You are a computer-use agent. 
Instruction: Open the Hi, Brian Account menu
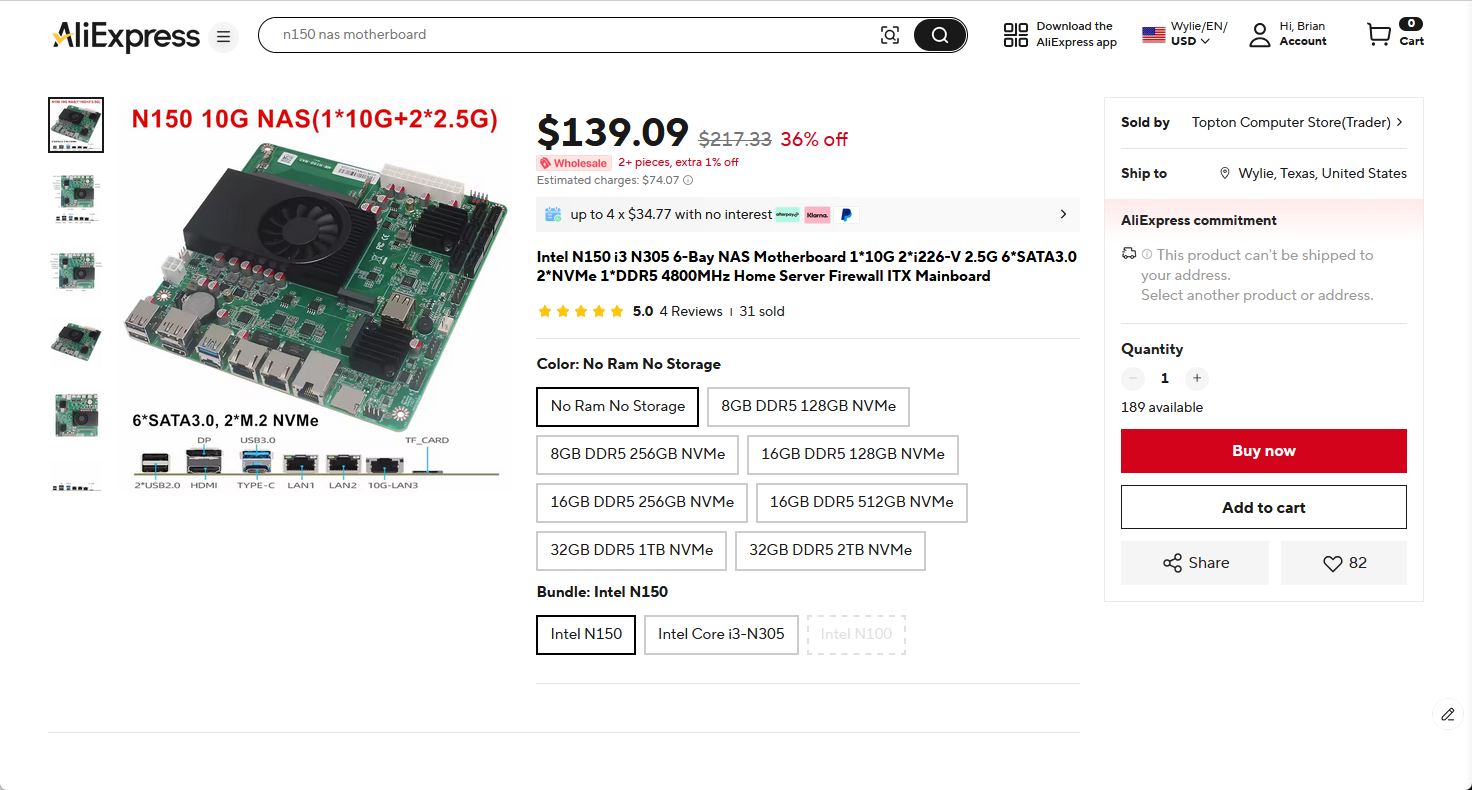(x=1289, y=34)
